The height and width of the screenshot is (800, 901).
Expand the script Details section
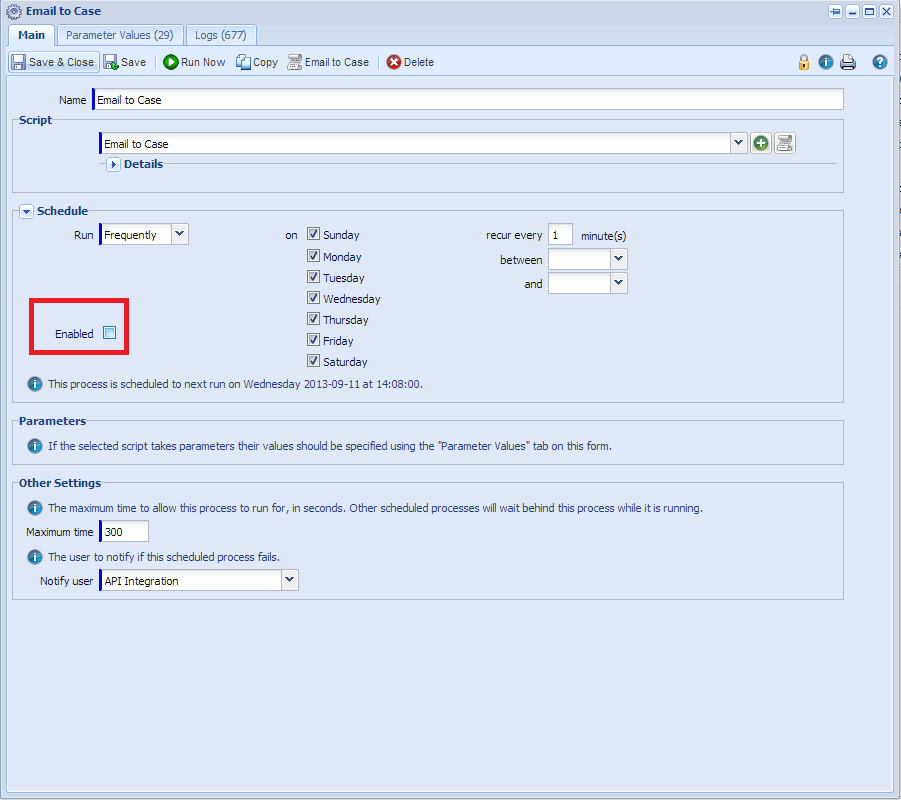tap(113, 164)
